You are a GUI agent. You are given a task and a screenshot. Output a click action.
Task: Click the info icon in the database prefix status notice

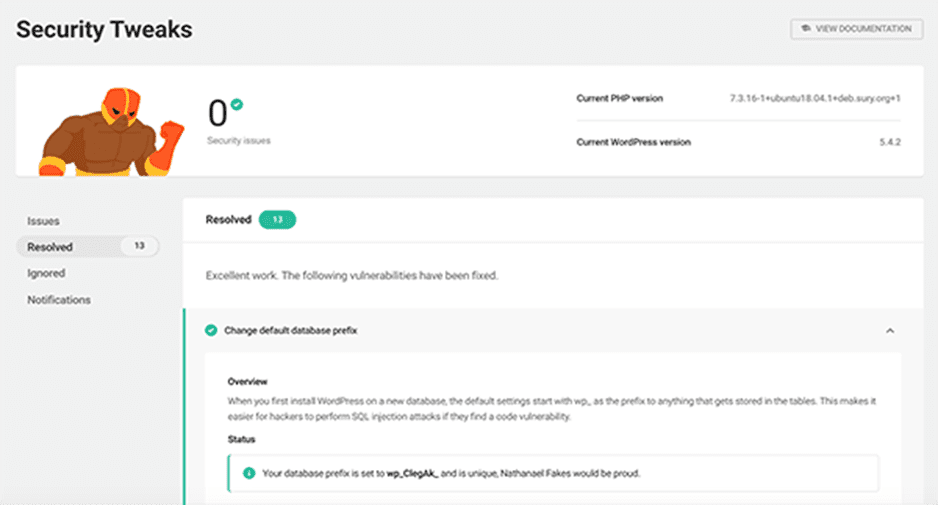[249, 473]
